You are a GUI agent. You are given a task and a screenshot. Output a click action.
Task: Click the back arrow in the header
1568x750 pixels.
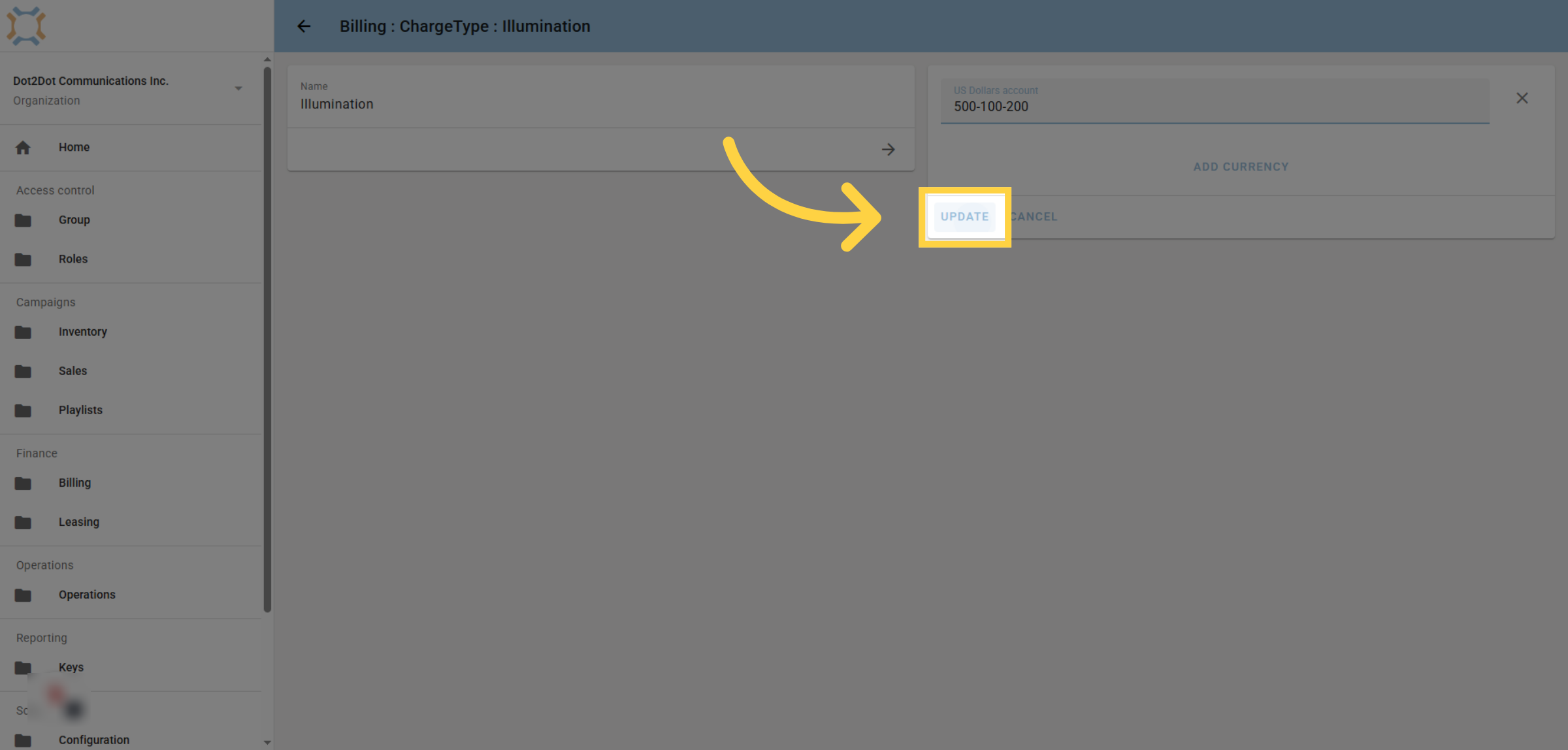click(x=304, y=26)
